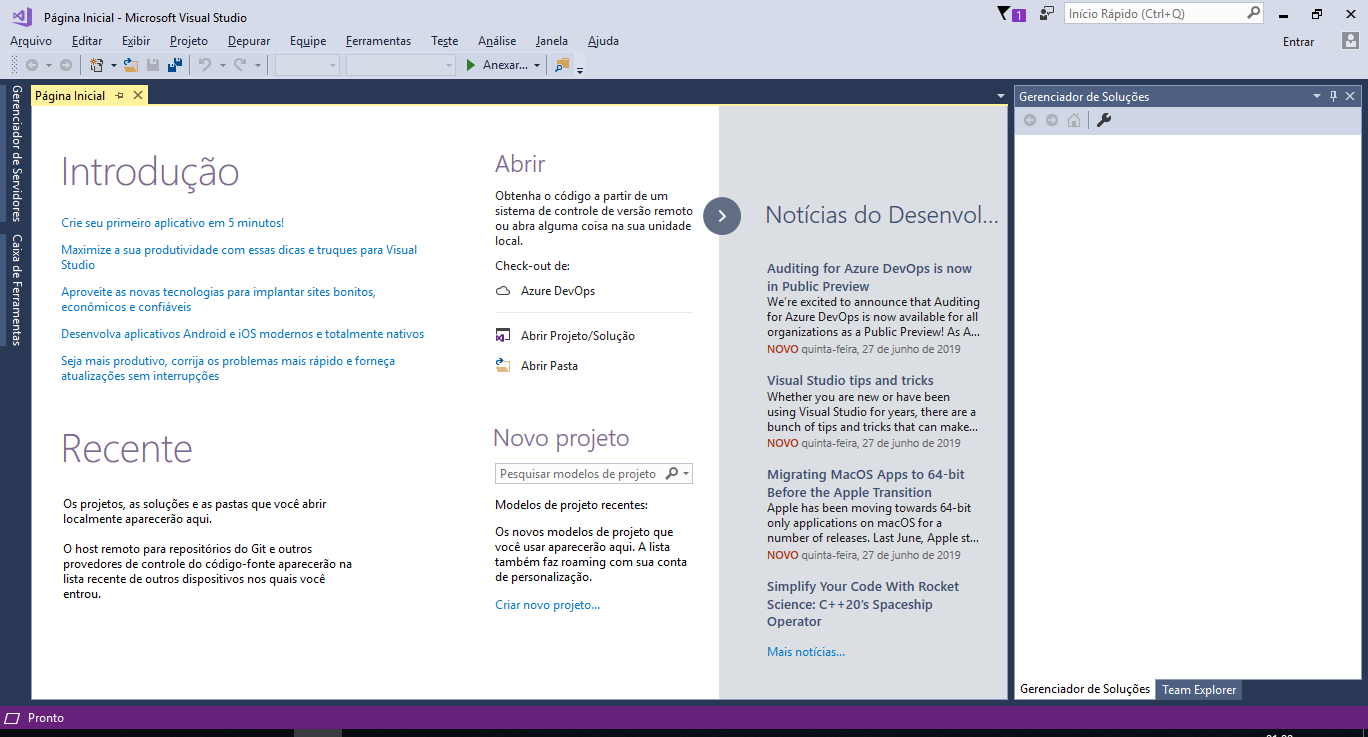1368x737 pixels.
Task: Open Gerenciador de Soluções window position menu
Action: (1317, 96)
